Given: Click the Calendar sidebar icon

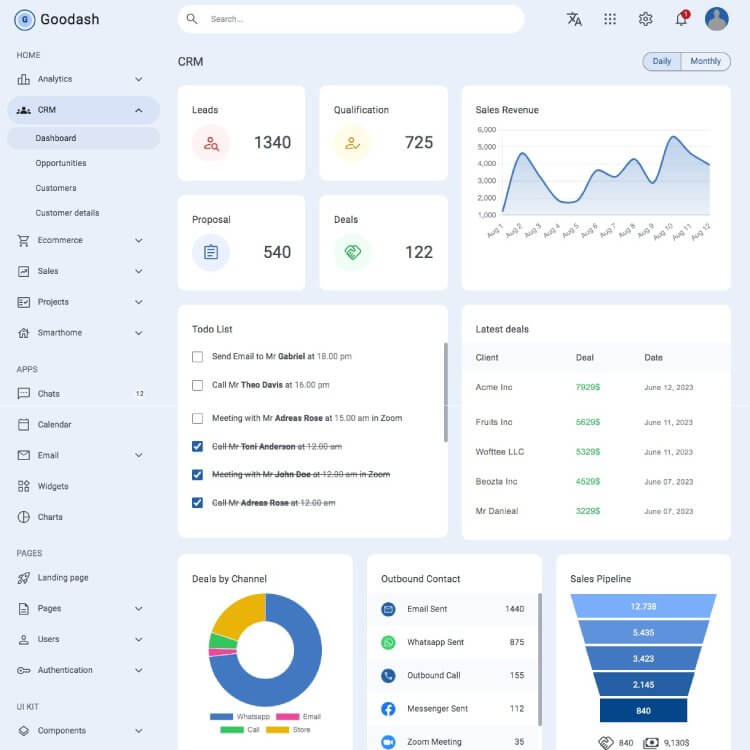Looking at the screenshot, I should (23, 424).
